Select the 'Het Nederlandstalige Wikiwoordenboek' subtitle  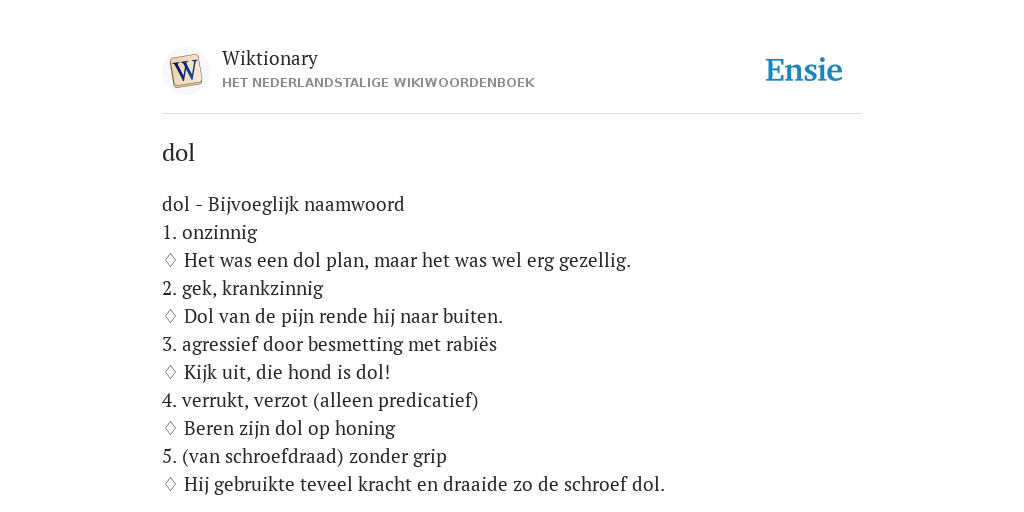[378, 83]
